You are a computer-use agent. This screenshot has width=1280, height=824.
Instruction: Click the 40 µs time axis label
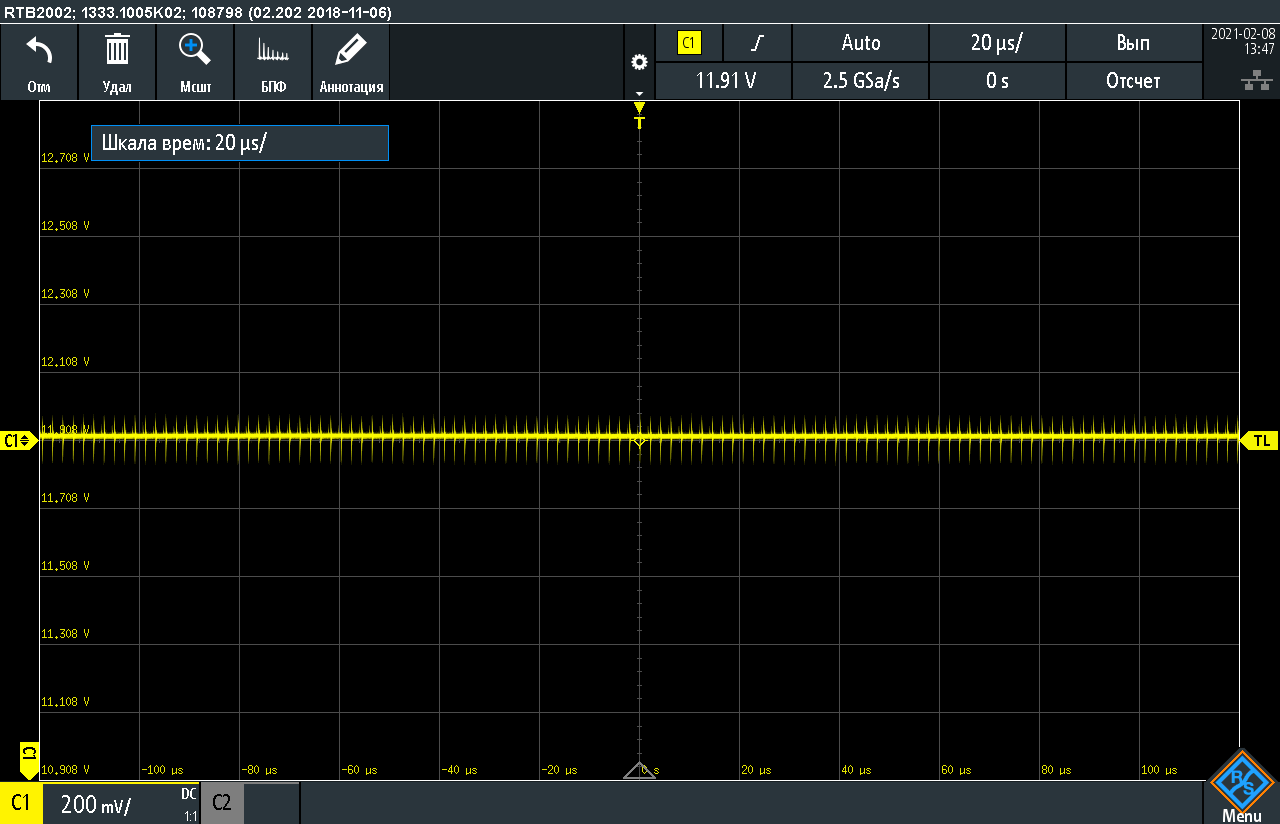(x=855, y=770)
